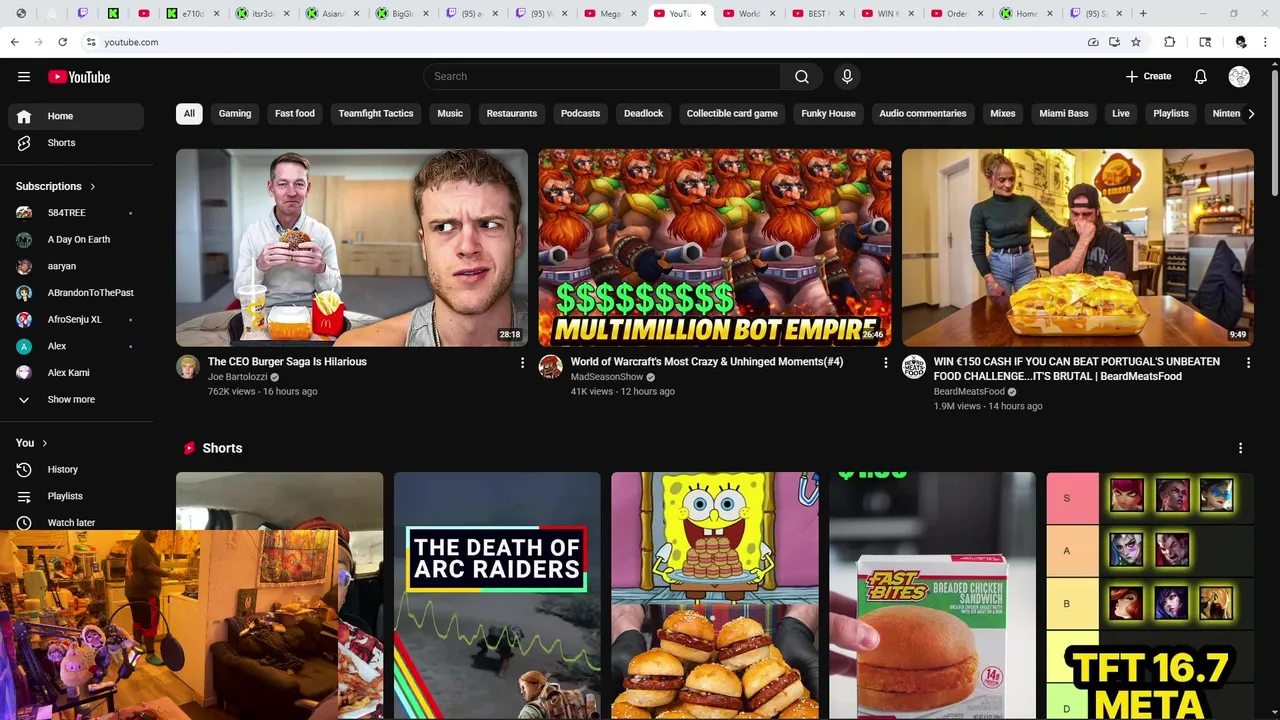
Task: Close the active YouTube tab
Action: (703, 14)
